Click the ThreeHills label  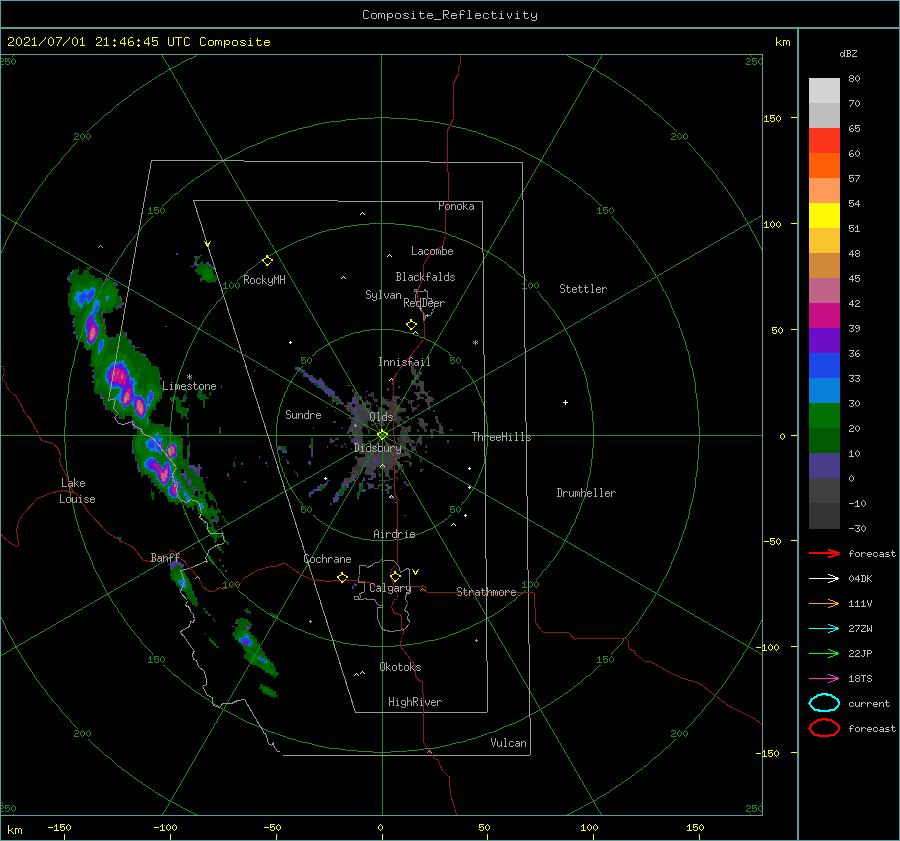502,437
